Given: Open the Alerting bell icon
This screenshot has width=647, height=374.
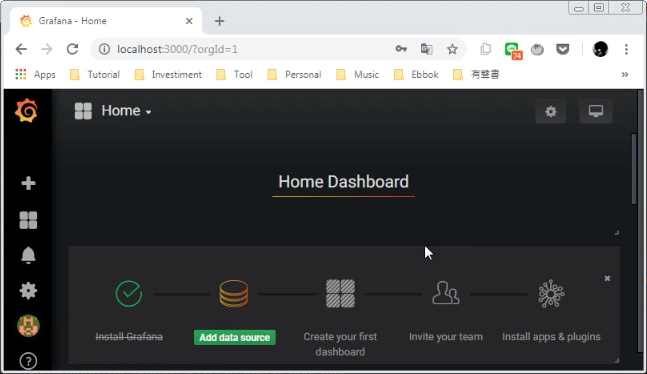Looking at the screenshot, I should pyautogui.click(x=28, y=256).
